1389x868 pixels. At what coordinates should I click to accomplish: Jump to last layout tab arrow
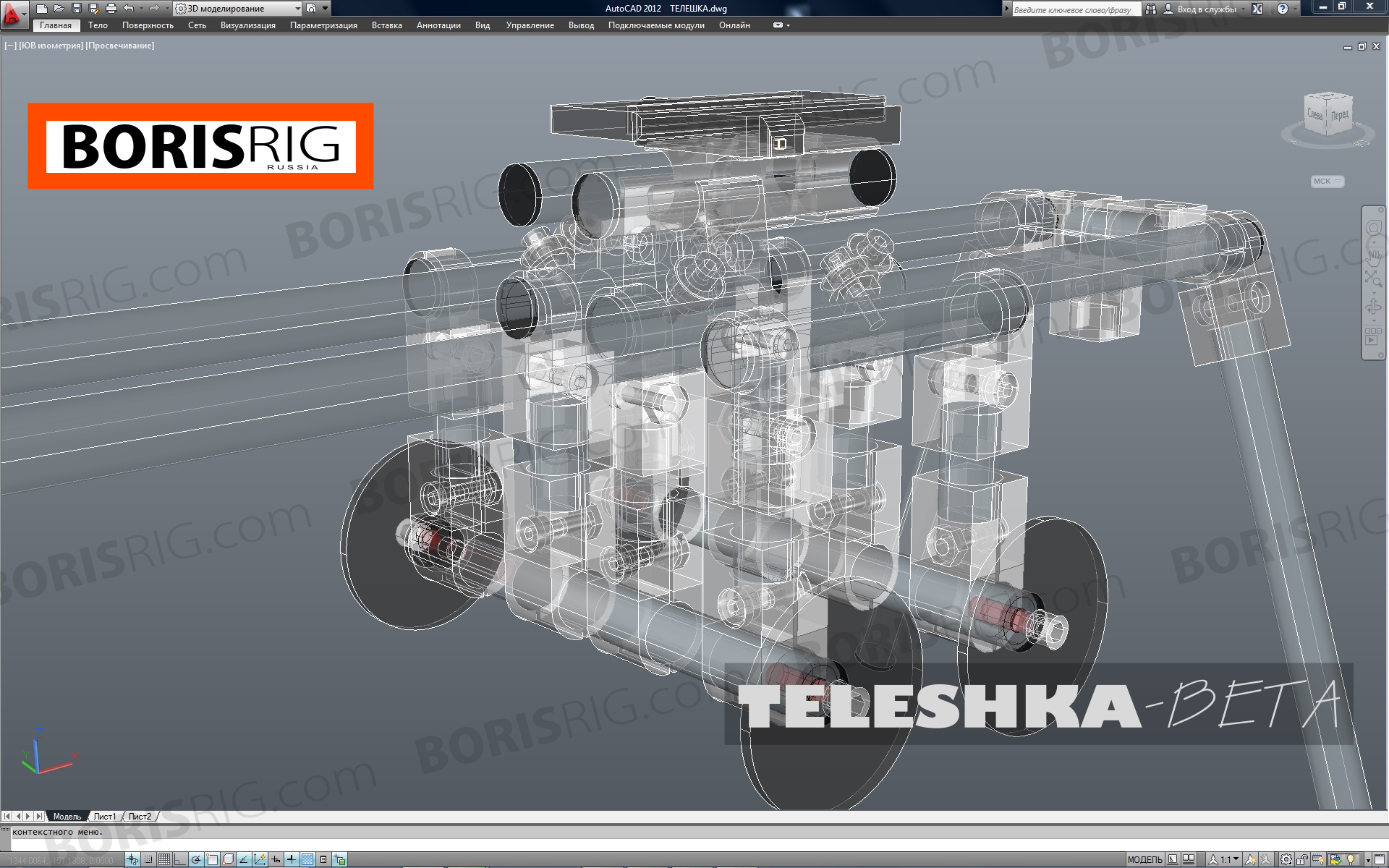[x=38, y=816]
